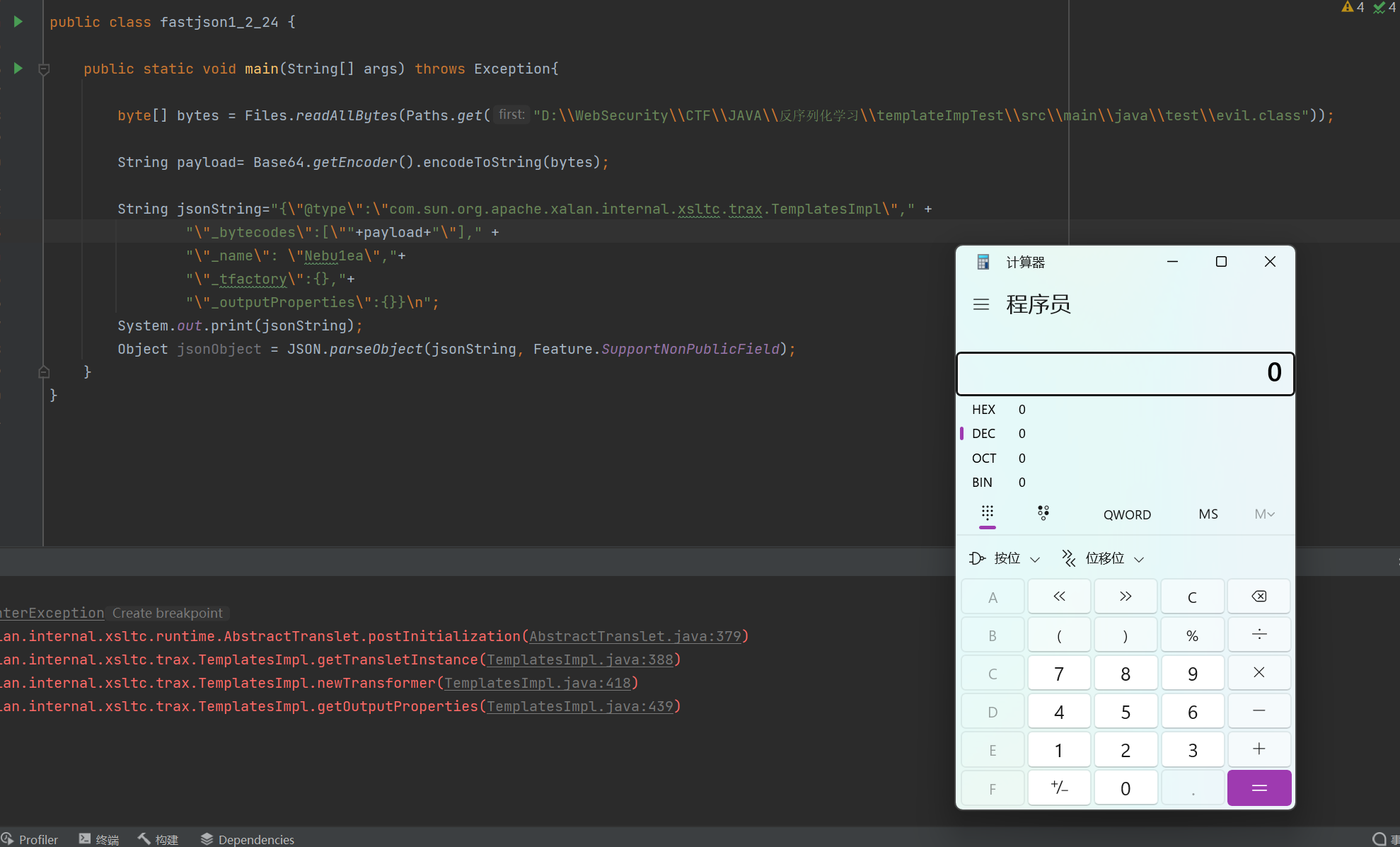Click Create breakpoint link
This screenshot has width=1400, height=847.
click(x=167, y=613)
